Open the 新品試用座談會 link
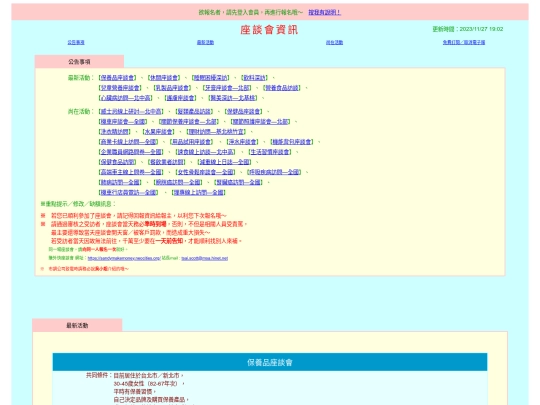Viewport: 540px width, 405px height. tap(191, 142)
